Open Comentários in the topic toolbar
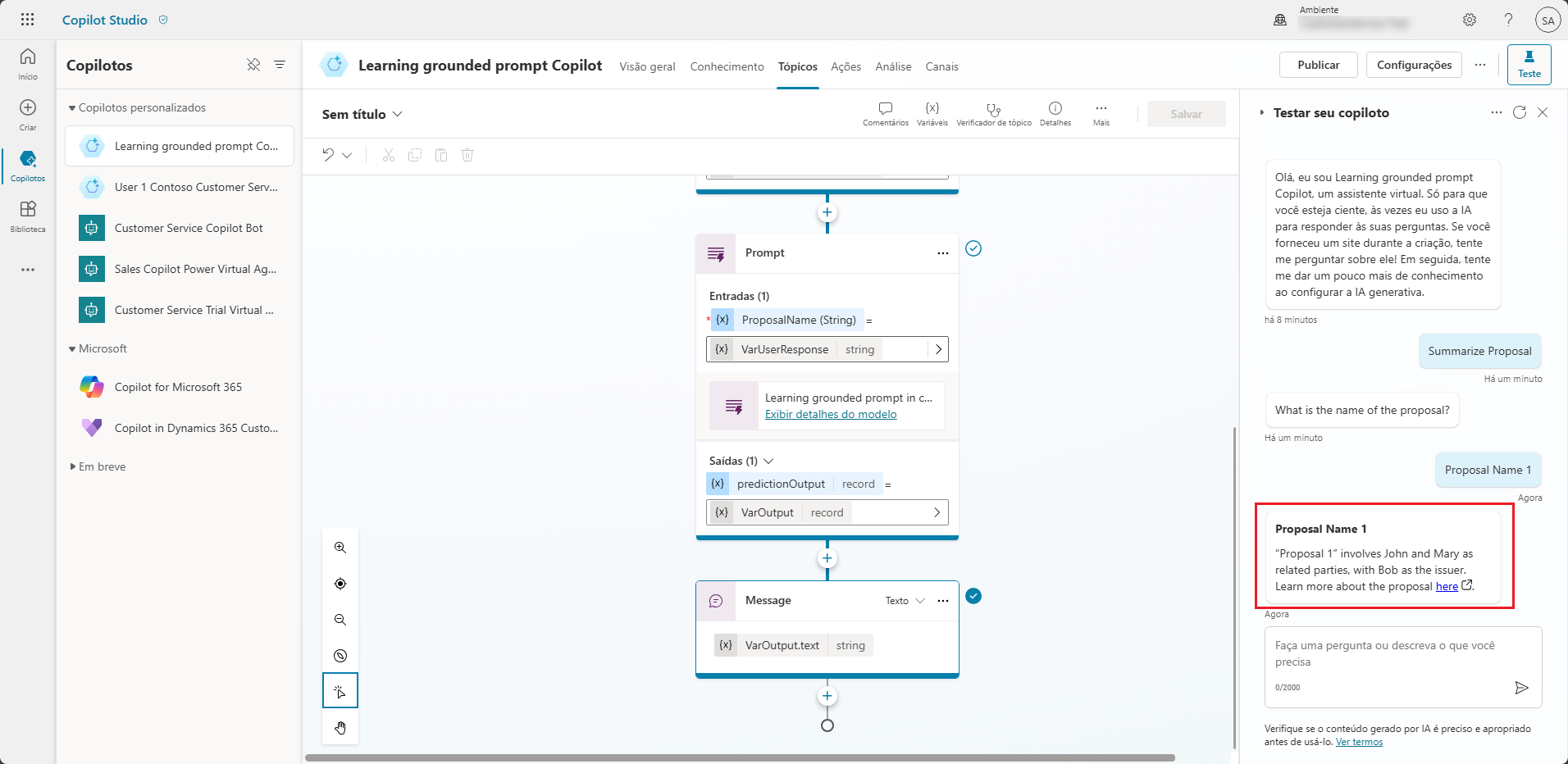Image resolution: width=1568 pixels, height=764 pixels. pyautogui.click(x=886, y=114)
